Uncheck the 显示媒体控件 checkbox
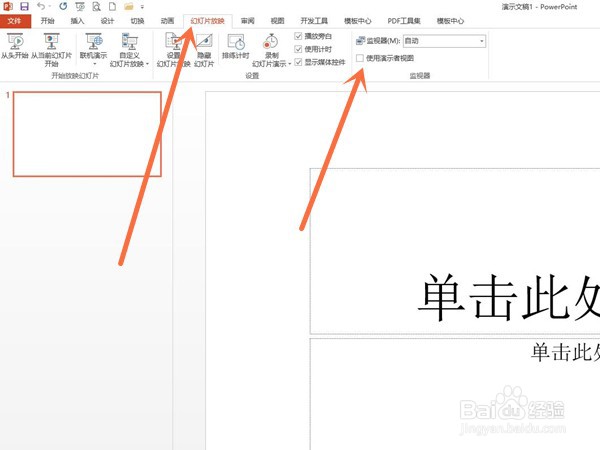This screenshot has height=450, width=600. coord(298,62)
